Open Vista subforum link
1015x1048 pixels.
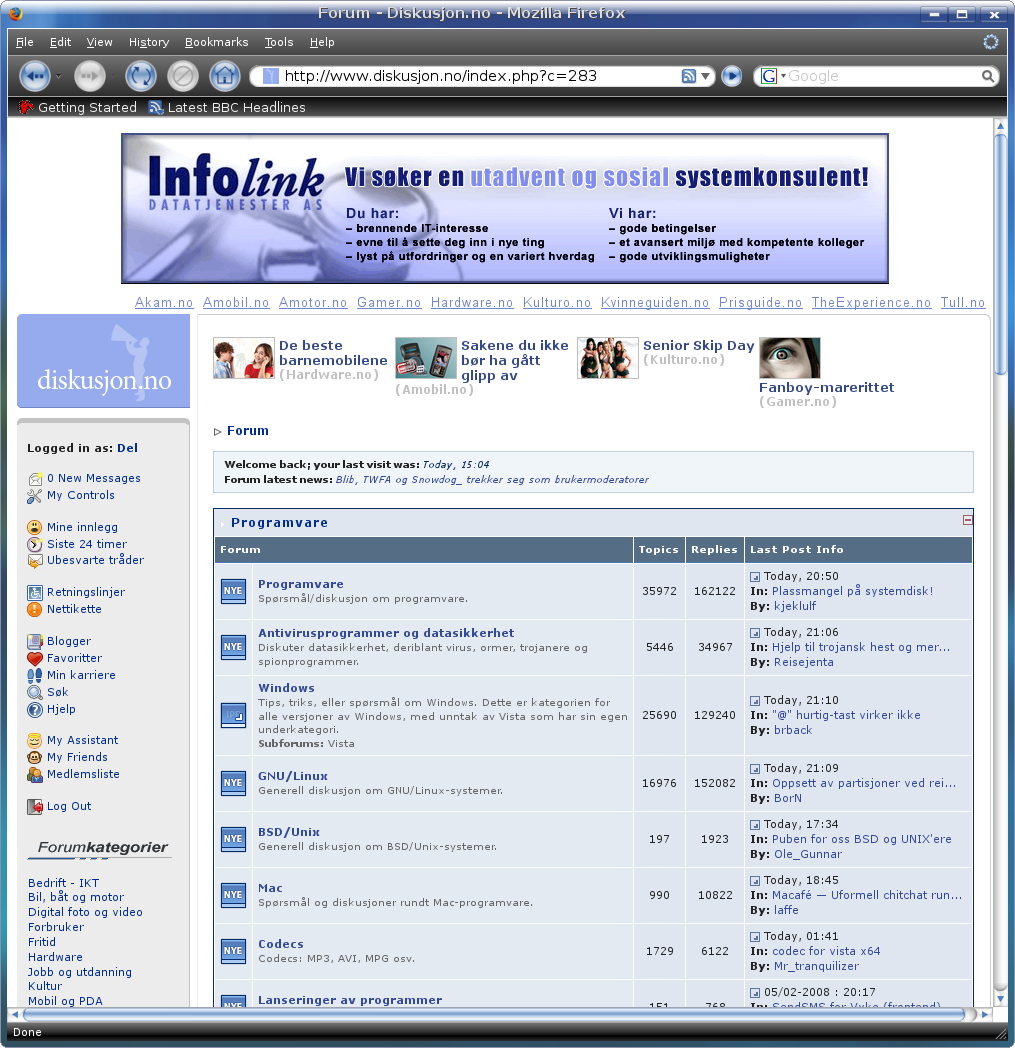341,744
